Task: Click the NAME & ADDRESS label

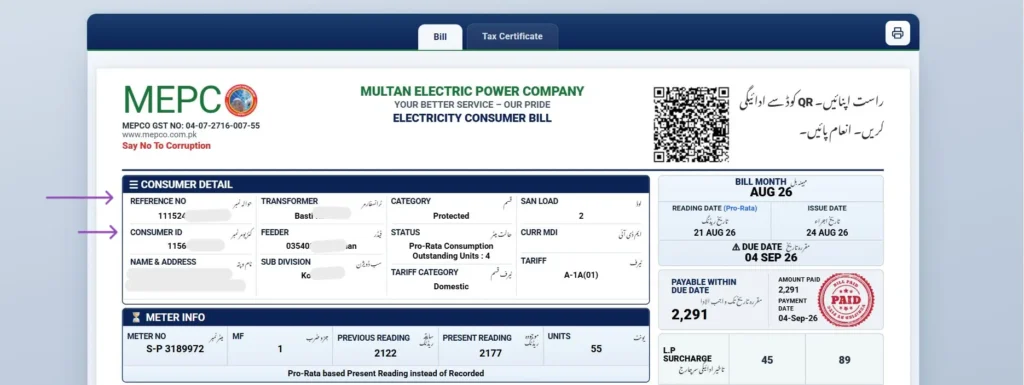Action: (163, 262)
